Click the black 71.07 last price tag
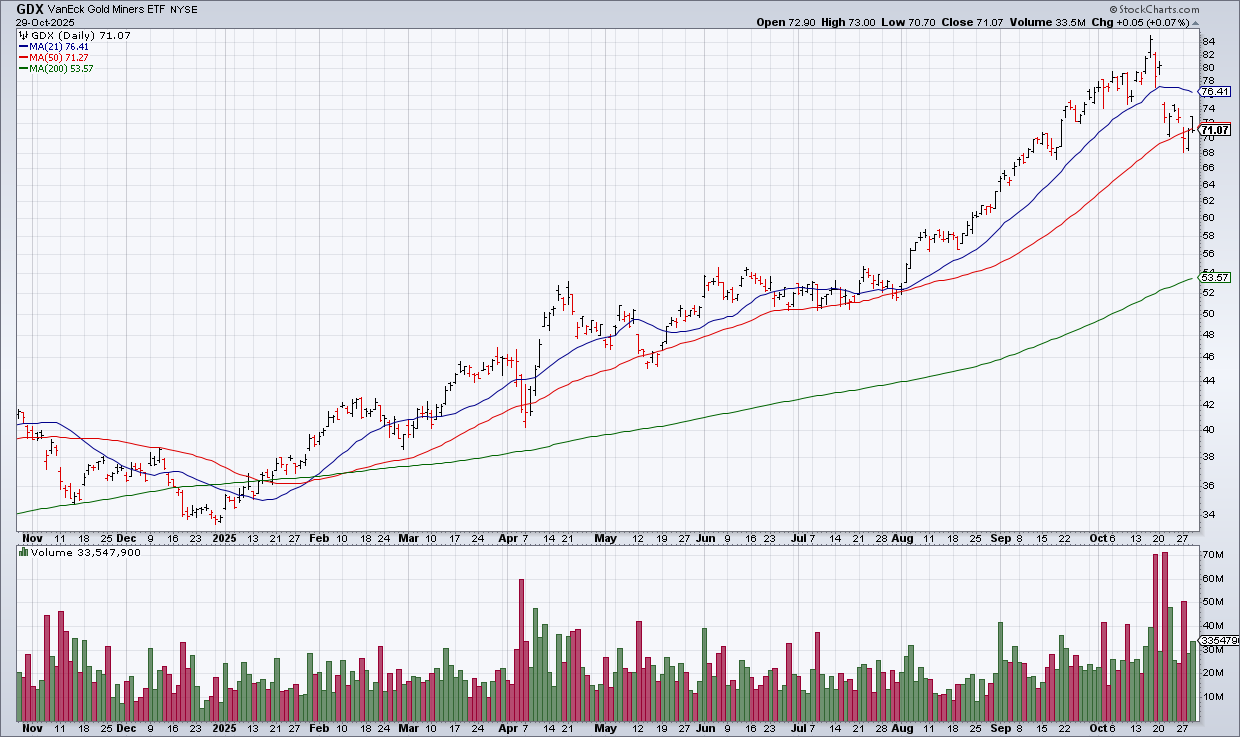The image size is (1240, 737). tap(1214, 130)
